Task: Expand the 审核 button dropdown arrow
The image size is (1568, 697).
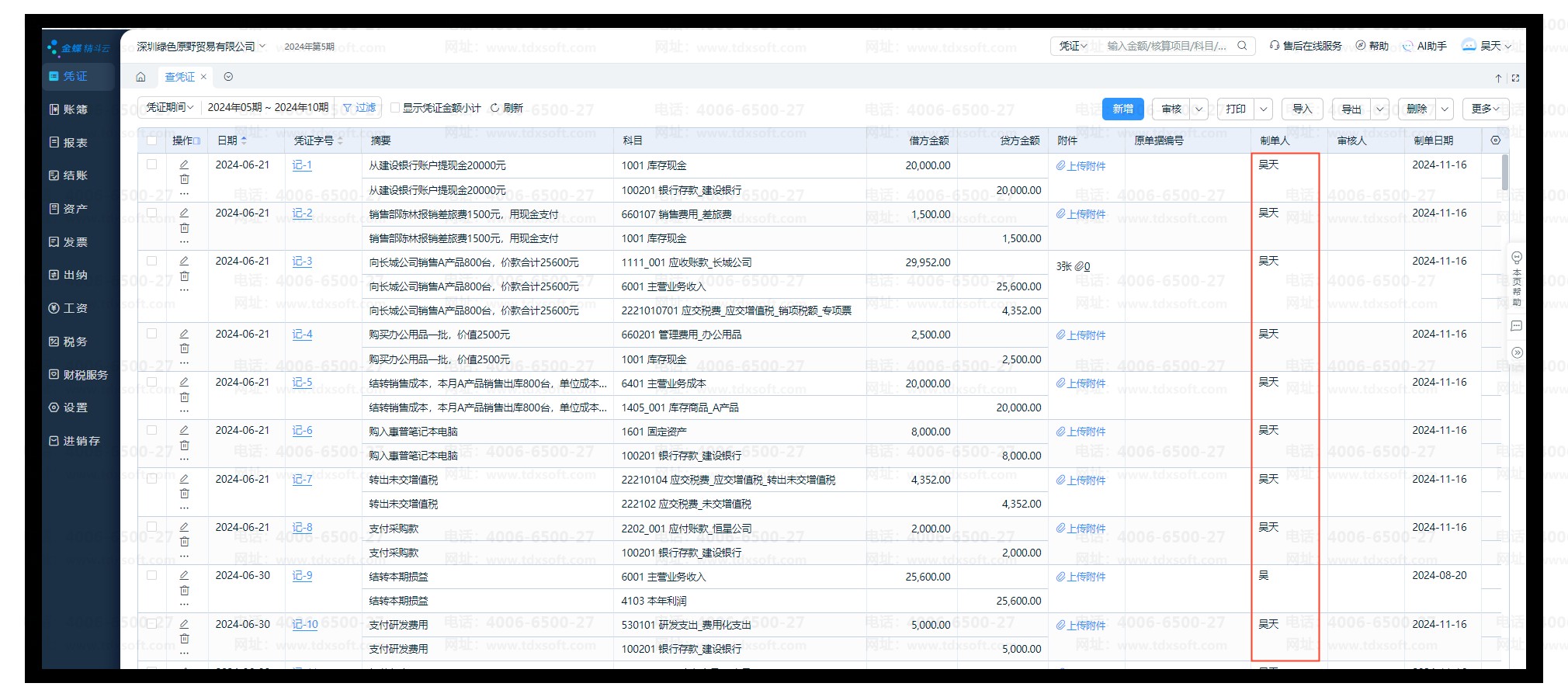Action: coord(1199,109)
